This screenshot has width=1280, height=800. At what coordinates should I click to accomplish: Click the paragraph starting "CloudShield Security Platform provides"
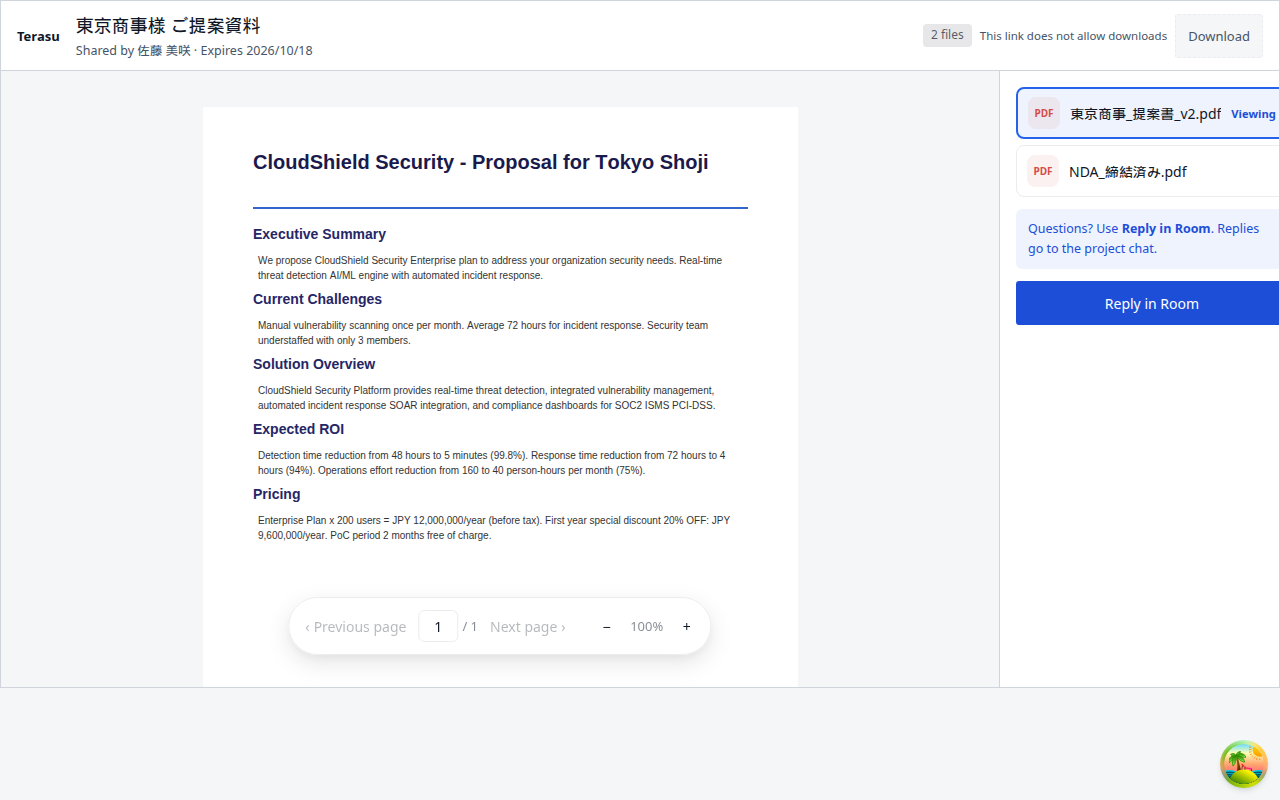pyautogui.click(x=487, y=398)
